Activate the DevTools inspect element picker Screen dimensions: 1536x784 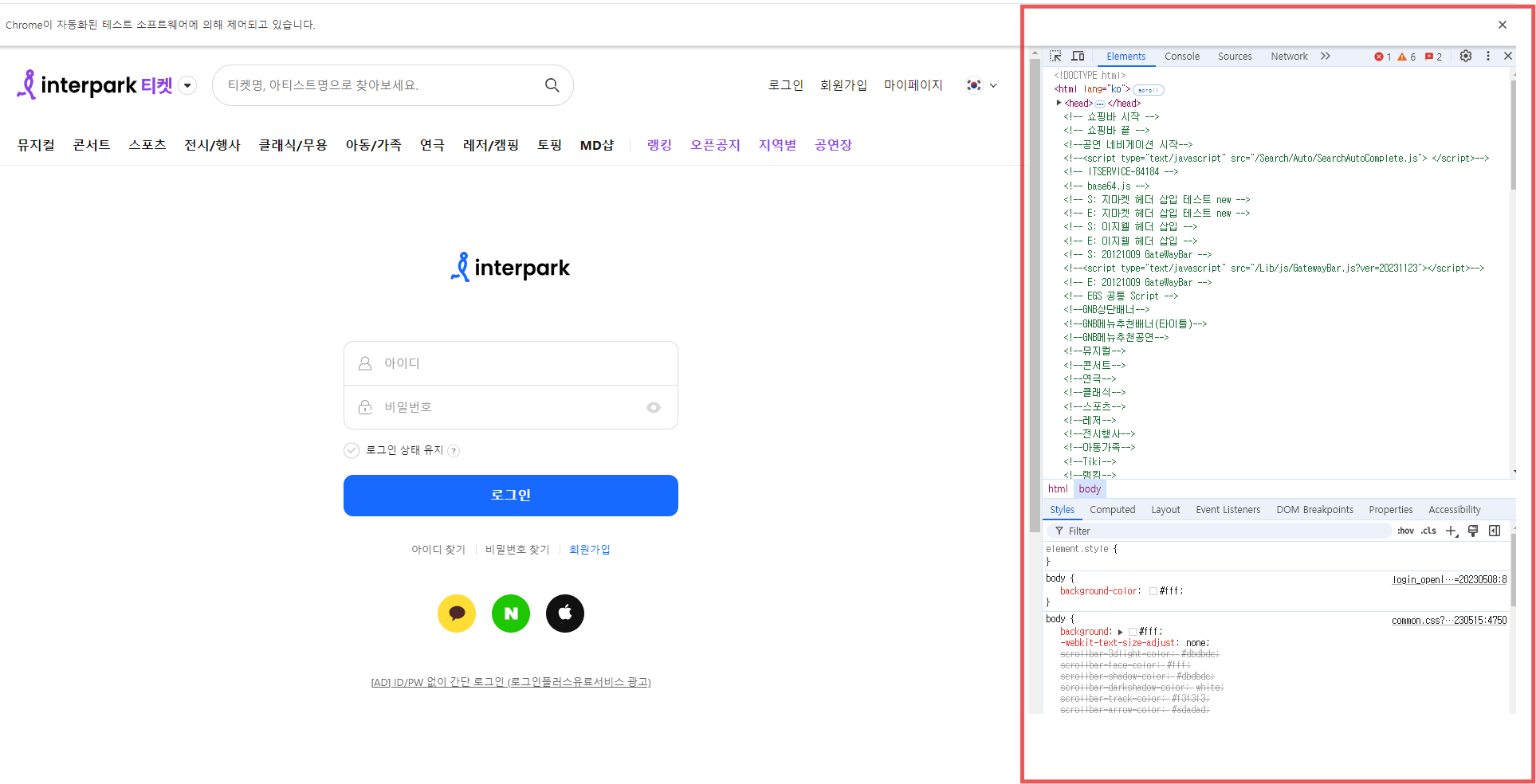click(x=1055, y=57)
